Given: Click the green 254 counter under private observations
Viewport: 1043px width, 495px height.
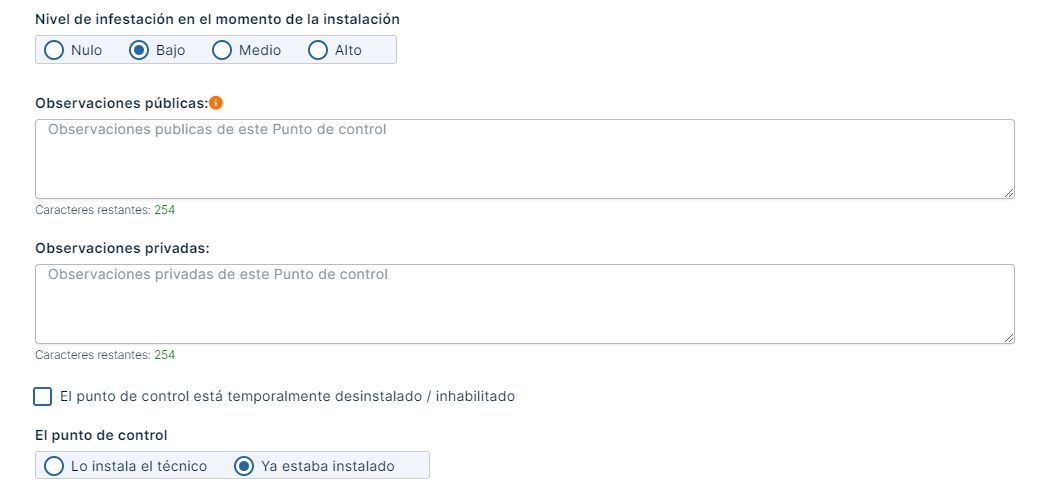Looking at the screenshot, I should pos(165,355).
